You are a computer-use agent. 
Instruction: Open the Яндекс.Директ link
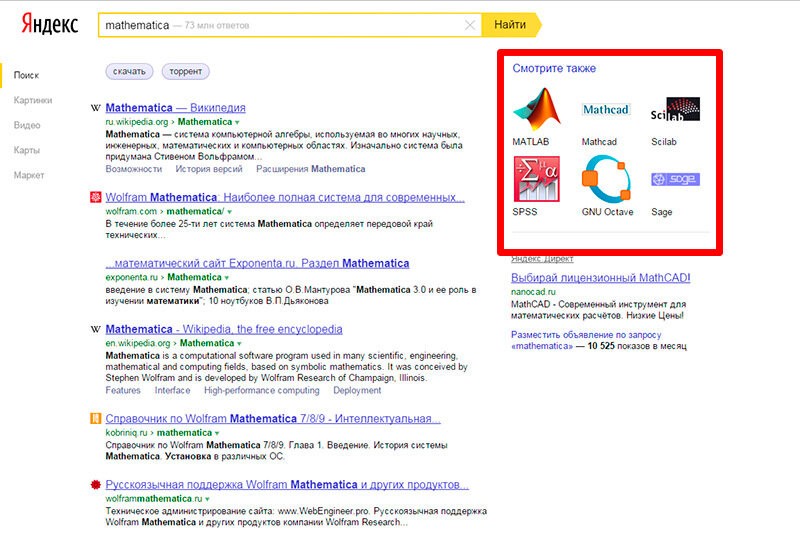(542, 259)
